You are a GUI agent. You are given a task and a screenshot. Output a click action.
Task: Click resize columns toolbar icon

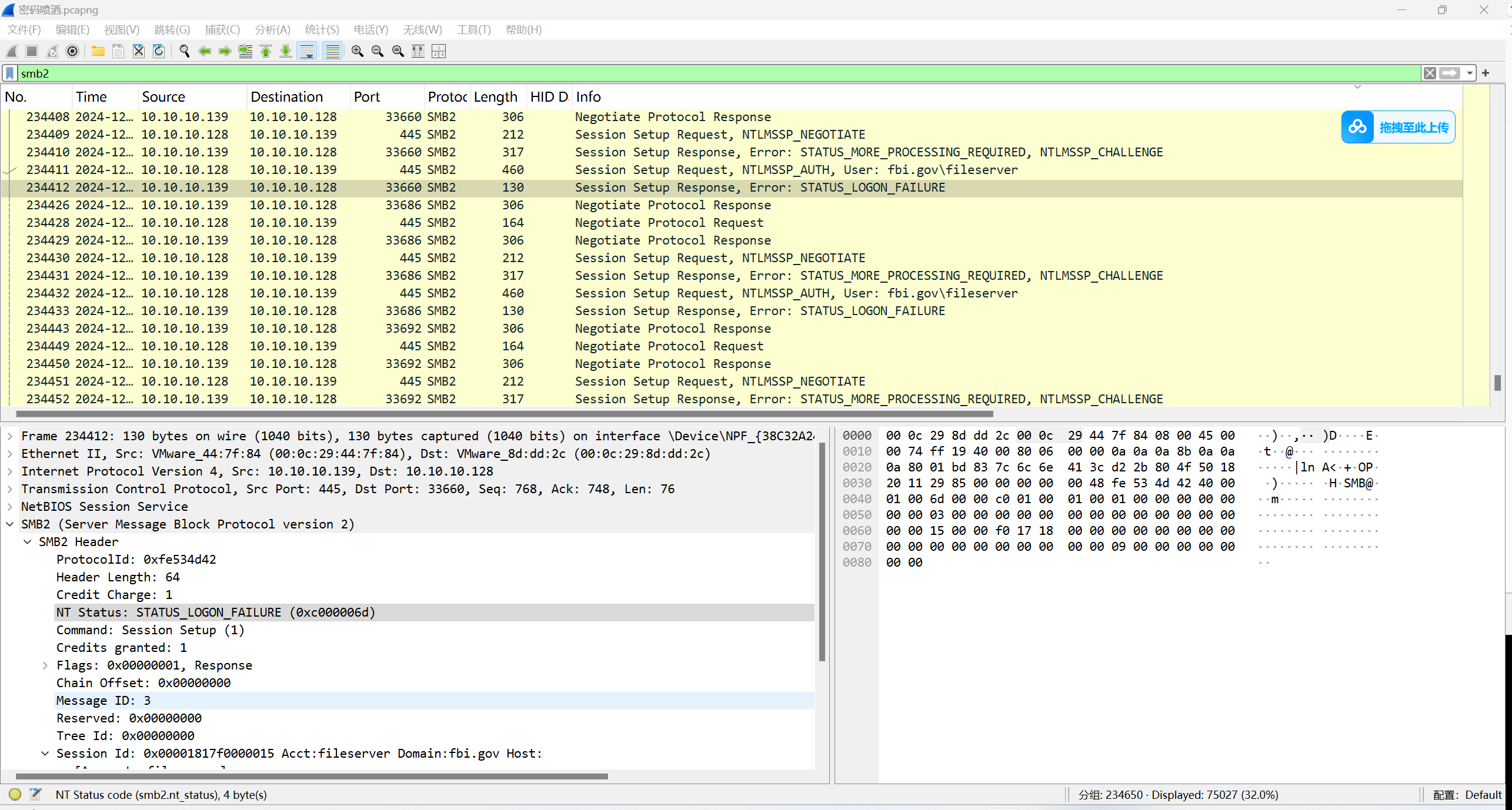pos(418,52)
